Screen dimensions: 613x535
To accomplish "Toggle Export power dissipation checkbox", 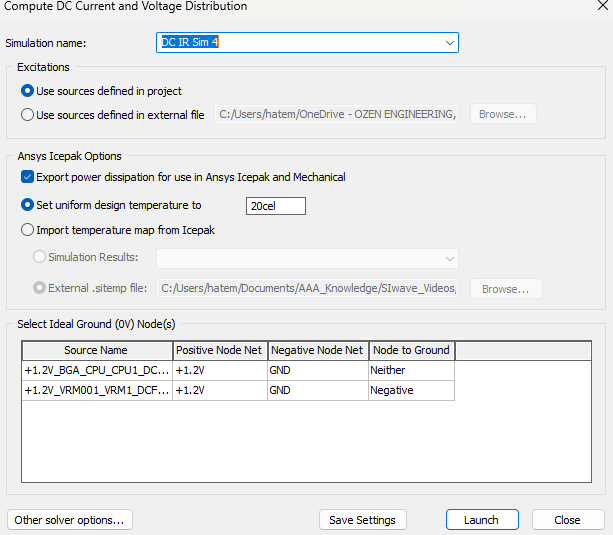I will pyautogui.click(x=28, y=177).
